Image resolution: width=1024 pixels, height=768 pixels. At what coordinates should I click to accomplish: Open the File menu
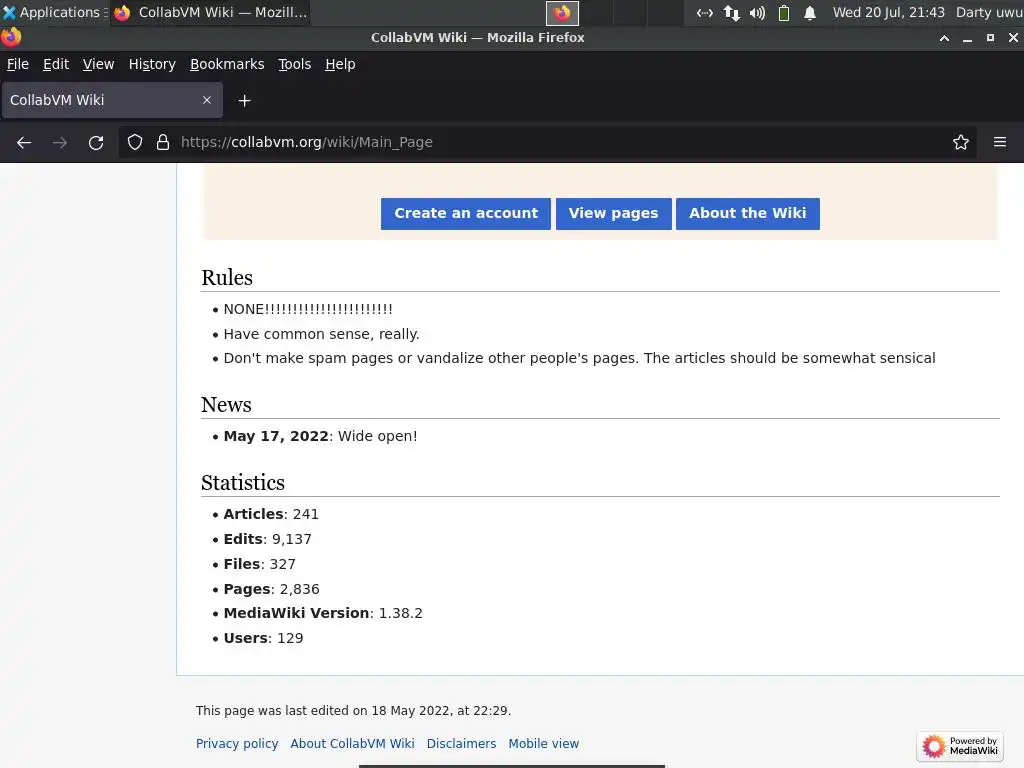pos(18,64)
